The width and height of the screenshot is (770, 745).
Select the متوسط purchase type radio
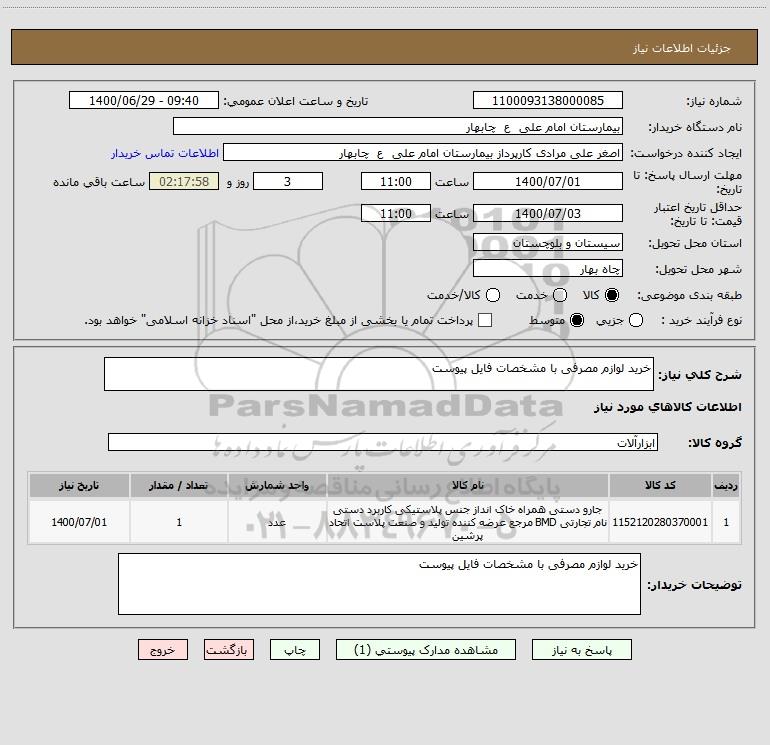577,320
